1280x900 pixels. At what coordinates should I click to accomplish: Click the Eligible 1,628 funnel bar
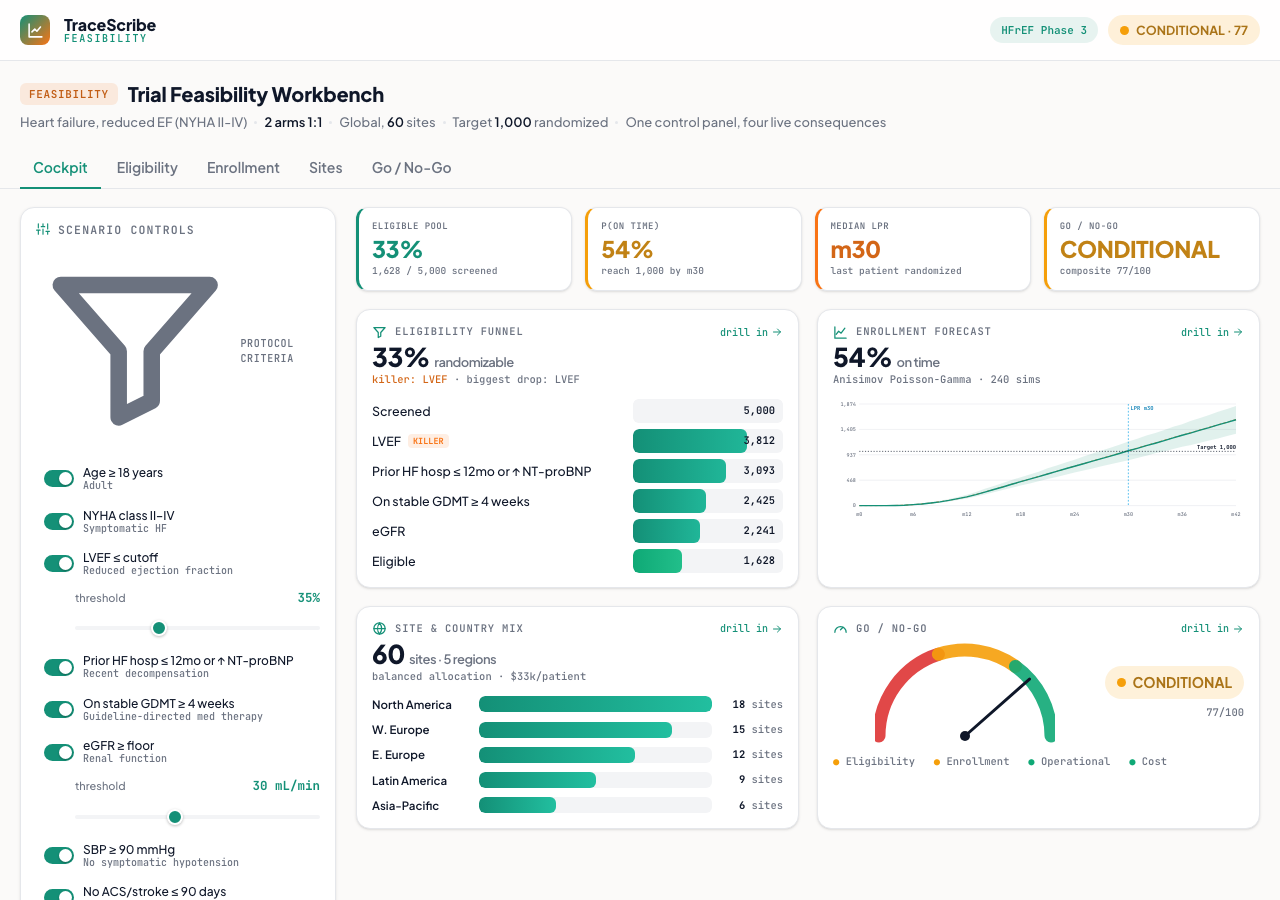coord(657,561)
